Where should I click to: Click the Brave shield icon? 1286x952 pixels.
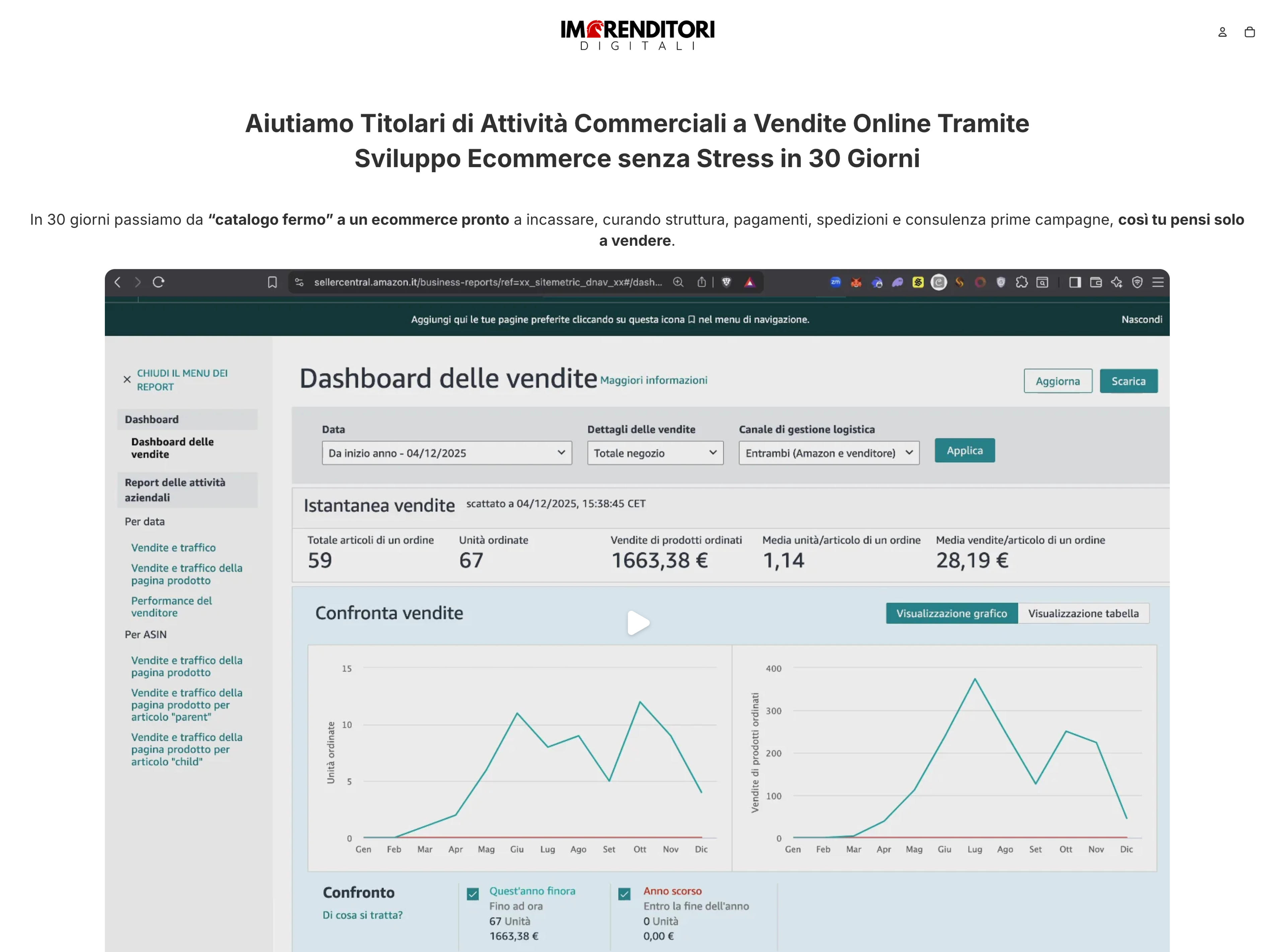point(726,282)
